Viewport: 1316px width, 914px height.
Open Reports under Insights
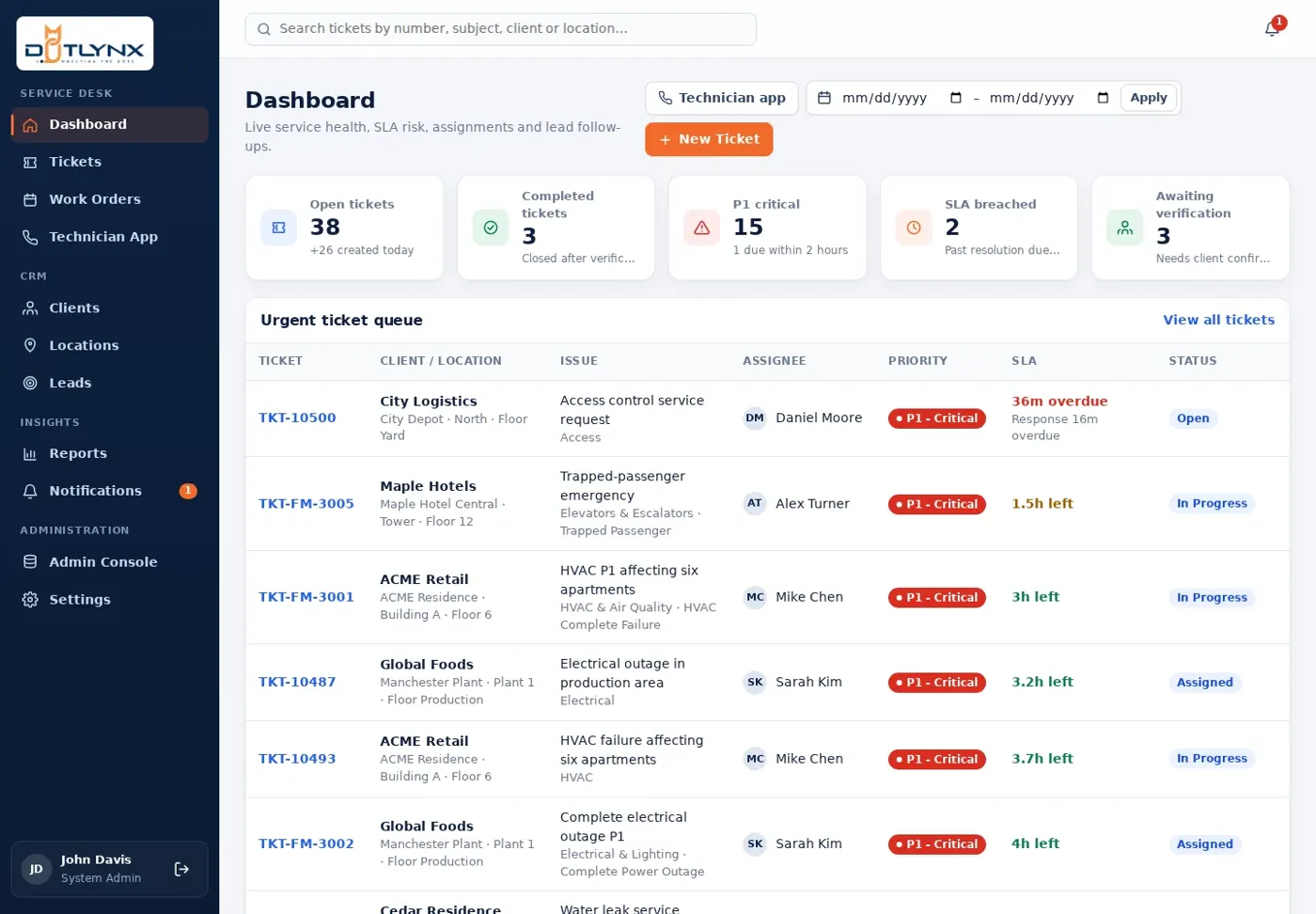point(110,453)
